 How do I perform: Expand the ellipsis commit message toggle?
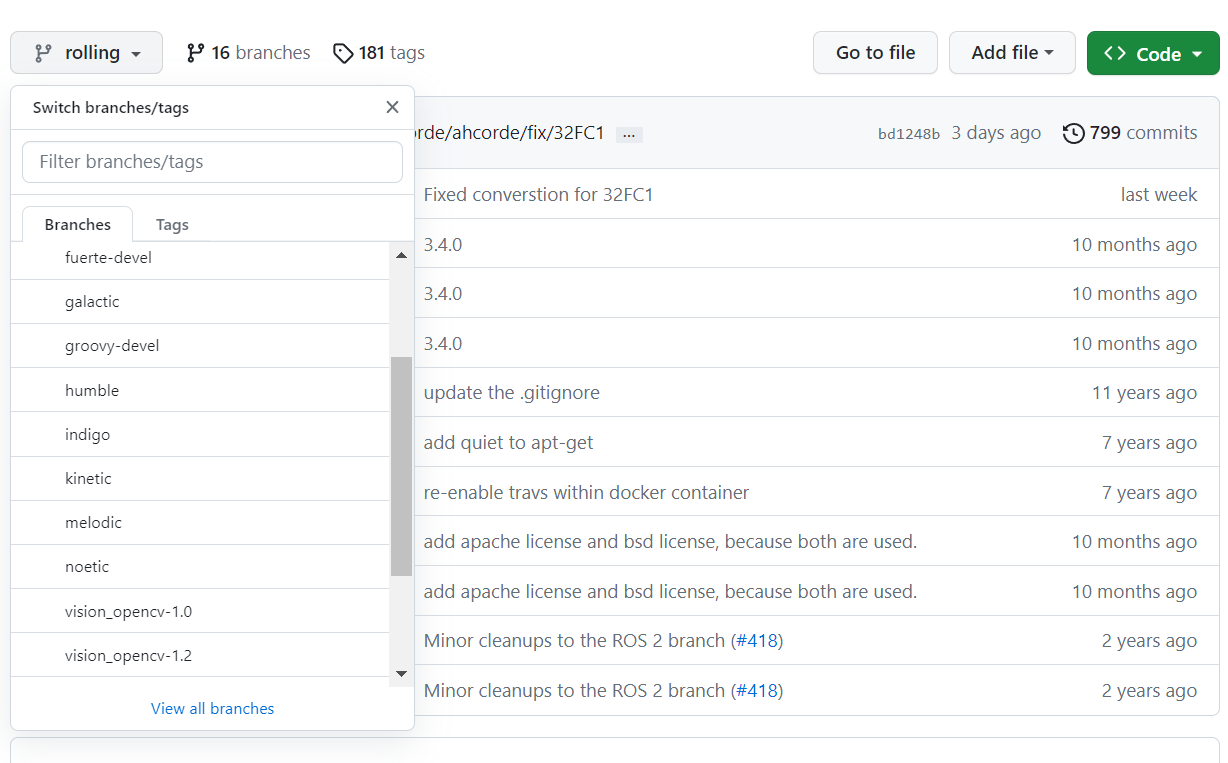pyautogui.click(x=629, y=134)
